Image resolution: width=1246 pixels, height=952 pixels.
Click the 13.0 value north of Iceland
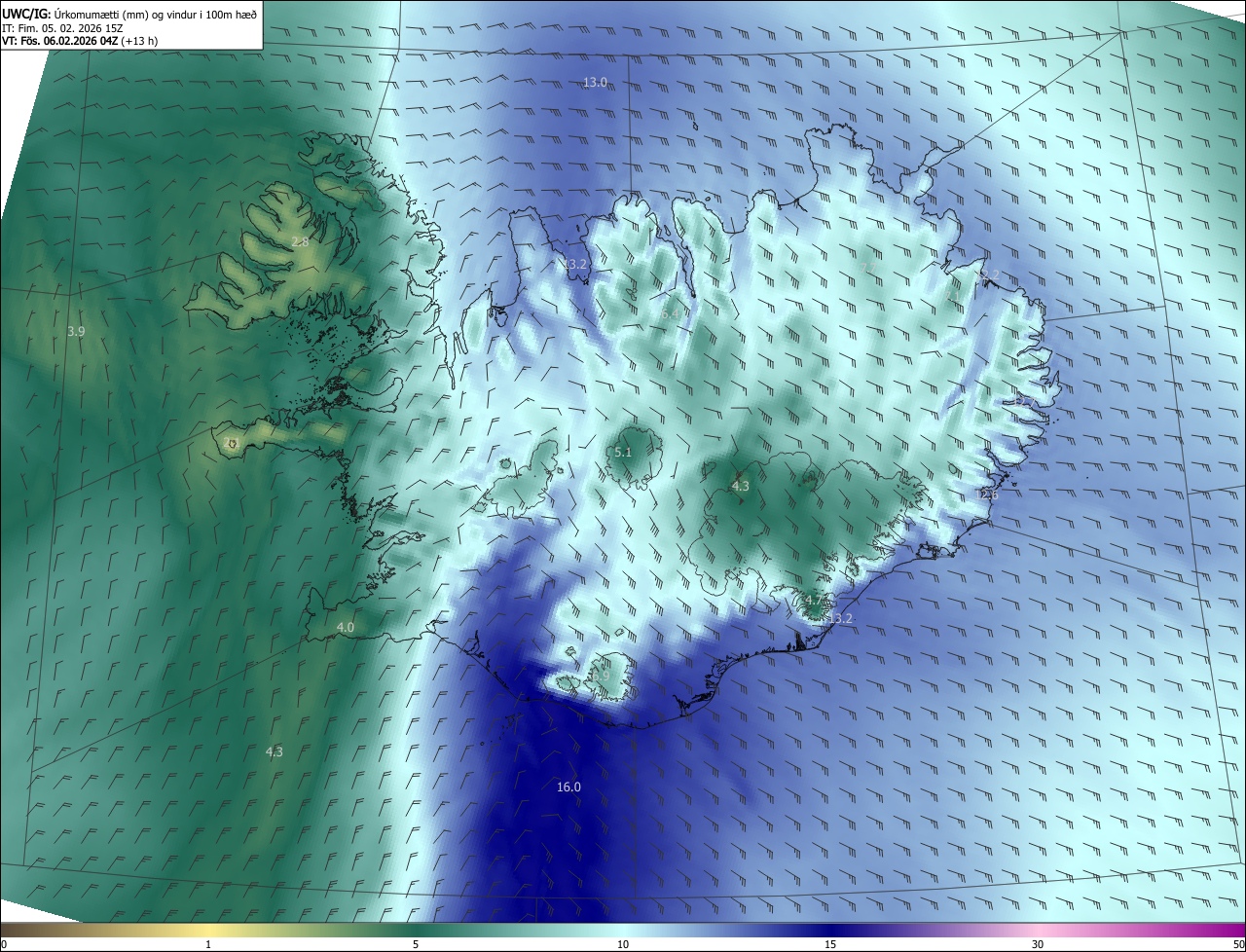click(x=595, y=83)
